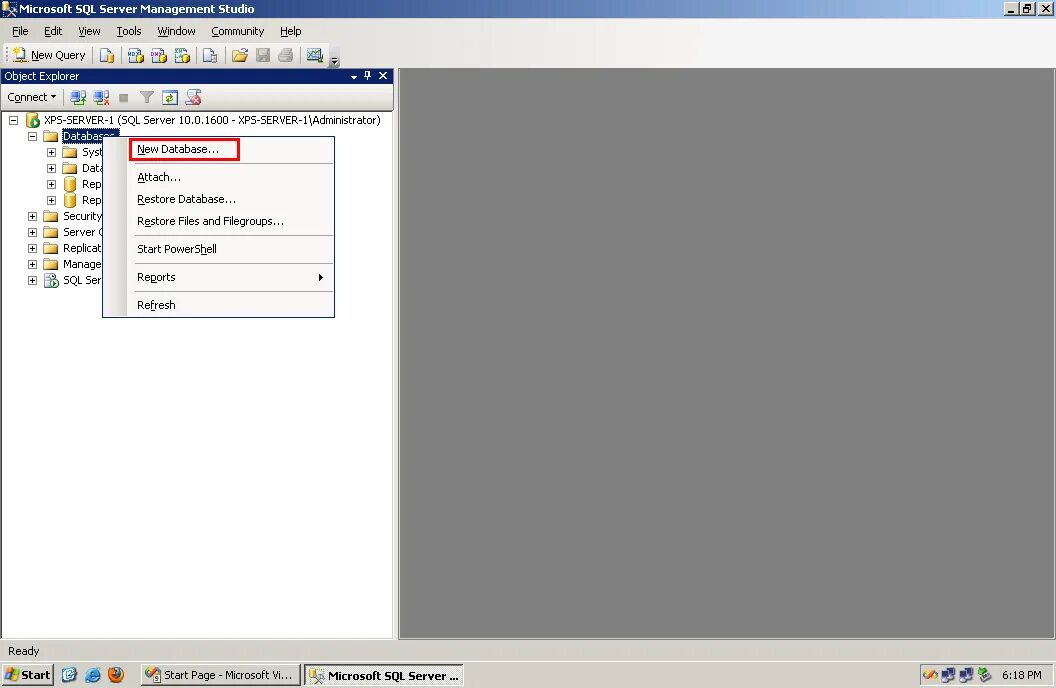This screenshot has width=1056, height=688.
Task: Expand the Syst... folder under Databases
Action: (51, 153)
